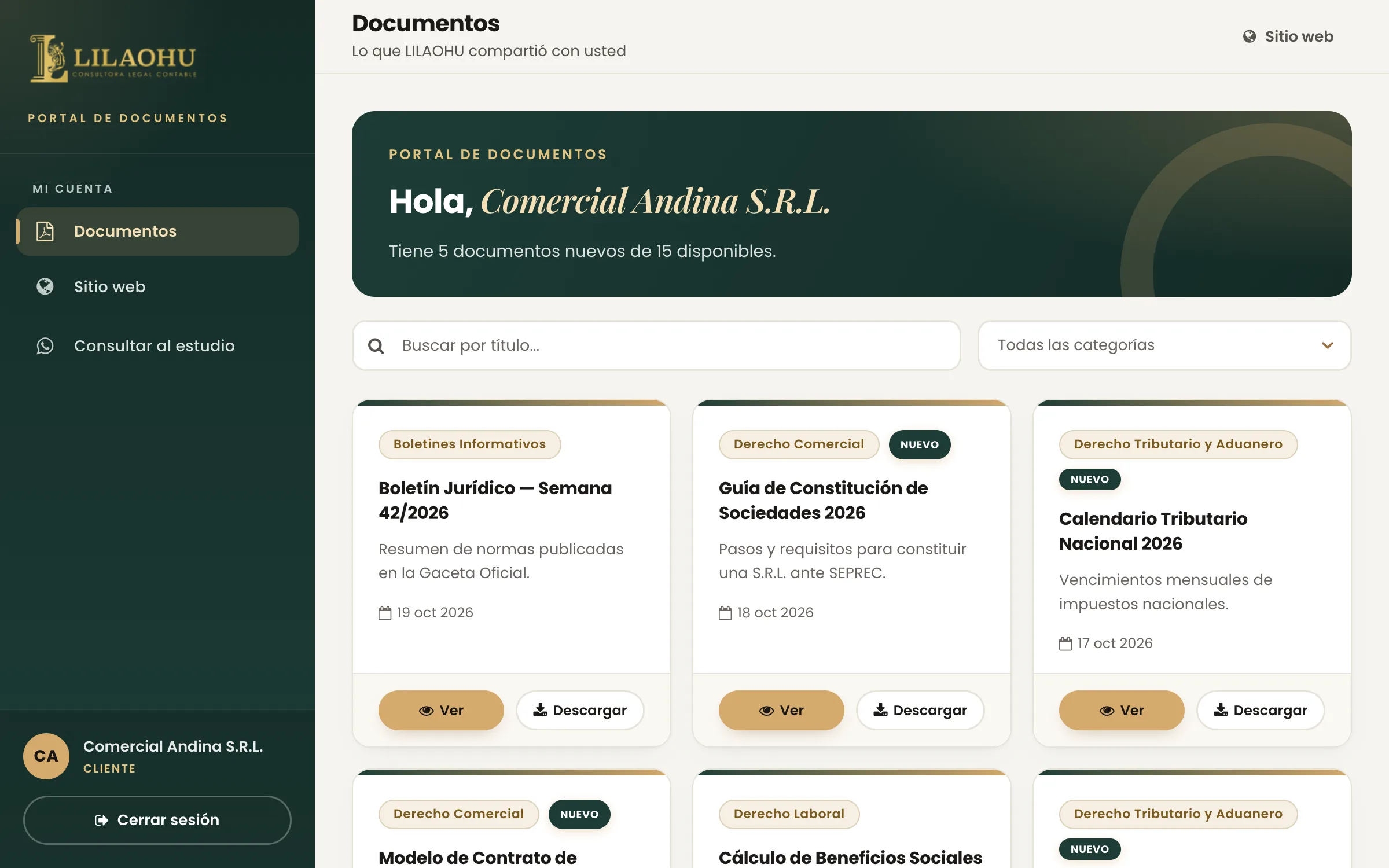The height and width of the screenshot is (868, 1389).
Task: Focus the Buscar por título search field
Action: tap(656, 345)
